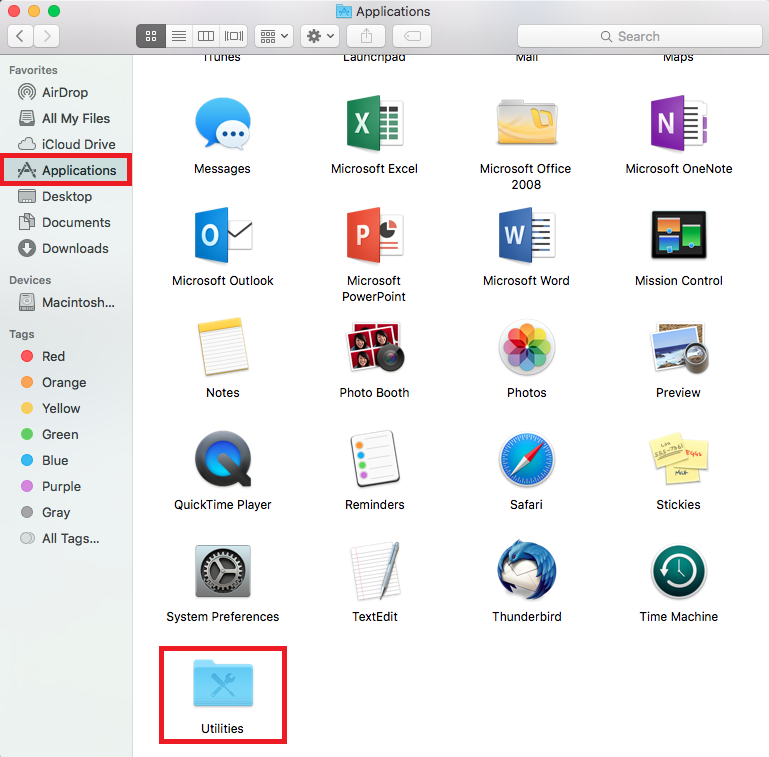Open the Microsoft Office 2008 folder

tap(527, 122)
